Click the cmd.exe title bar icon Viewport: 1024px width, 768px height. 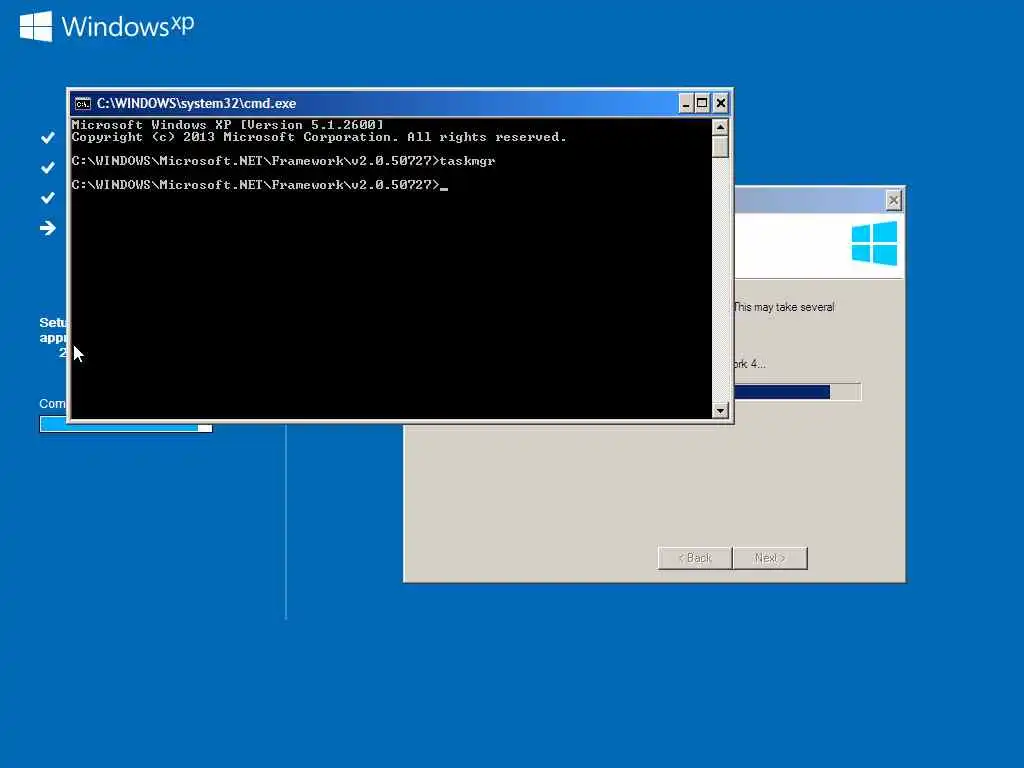82,104
